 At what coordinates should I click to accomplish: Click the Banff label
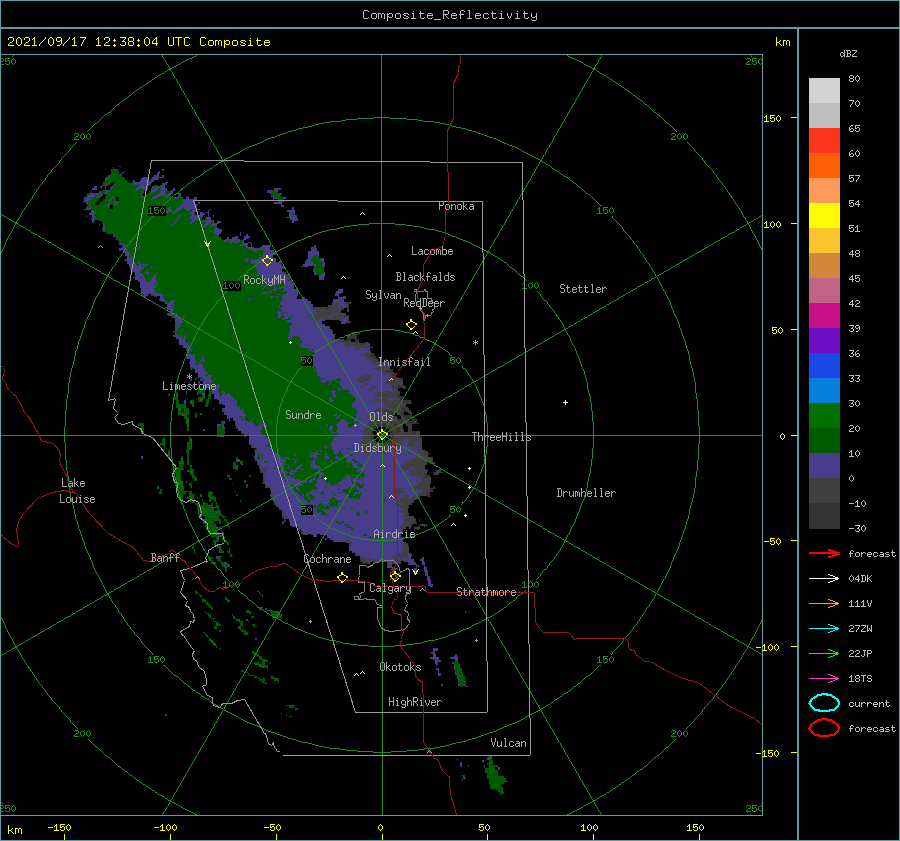(x=165, y=557)
